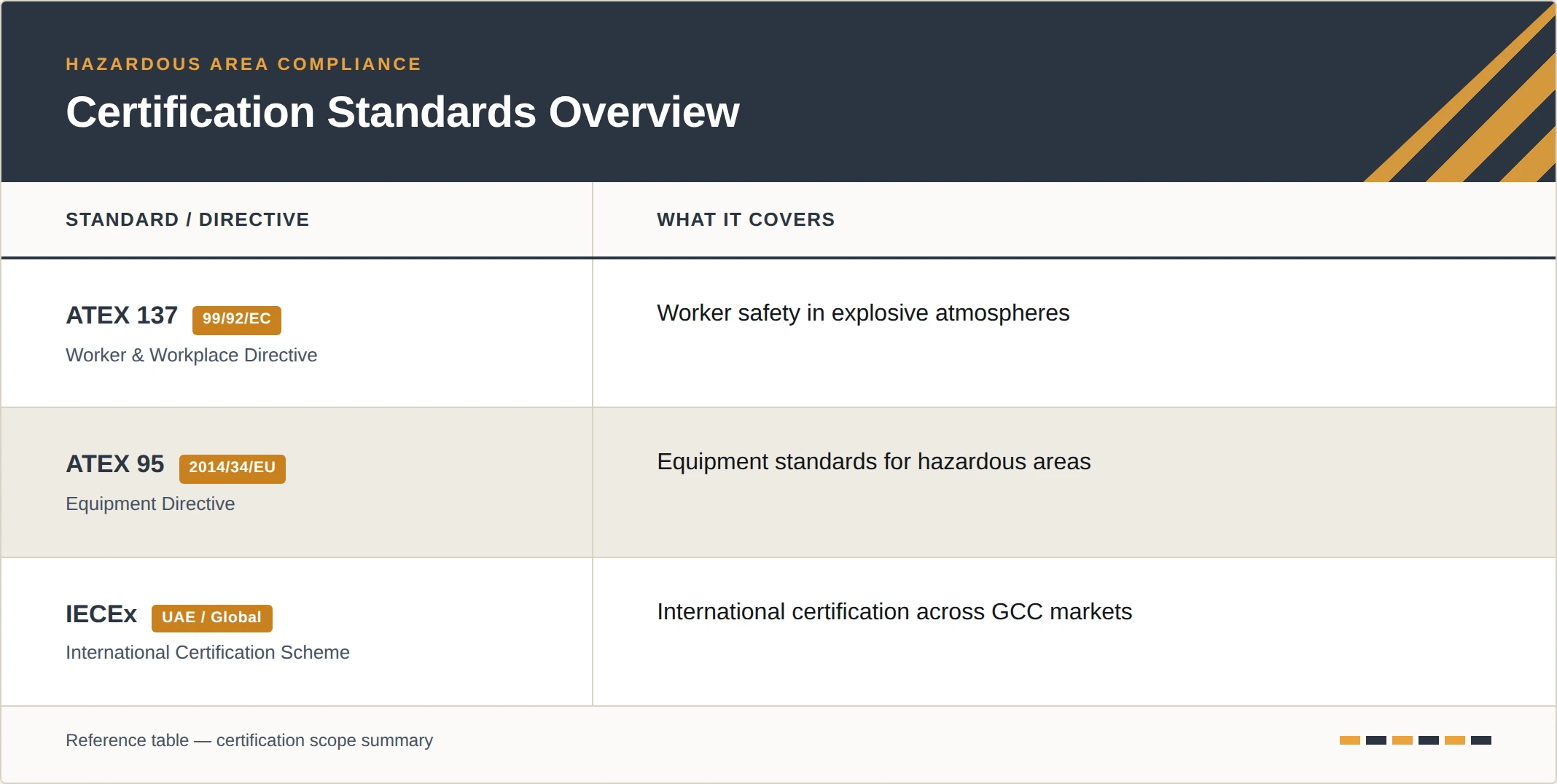Select the 'ATEX 137' standard name
Viewport: 1557px width, 784px height.
122,315
